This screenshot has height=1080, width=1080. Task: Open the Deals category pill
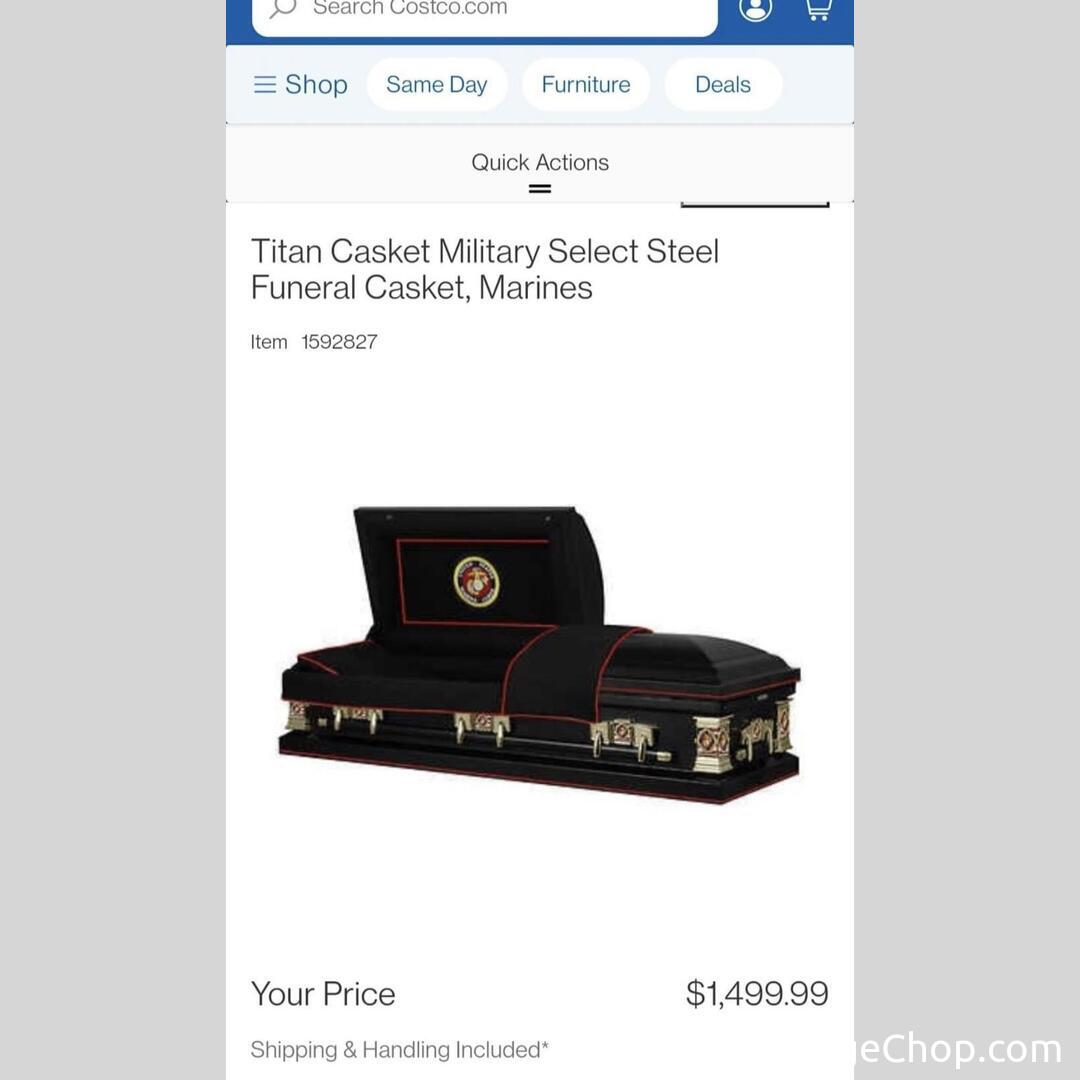coord(723,85)
